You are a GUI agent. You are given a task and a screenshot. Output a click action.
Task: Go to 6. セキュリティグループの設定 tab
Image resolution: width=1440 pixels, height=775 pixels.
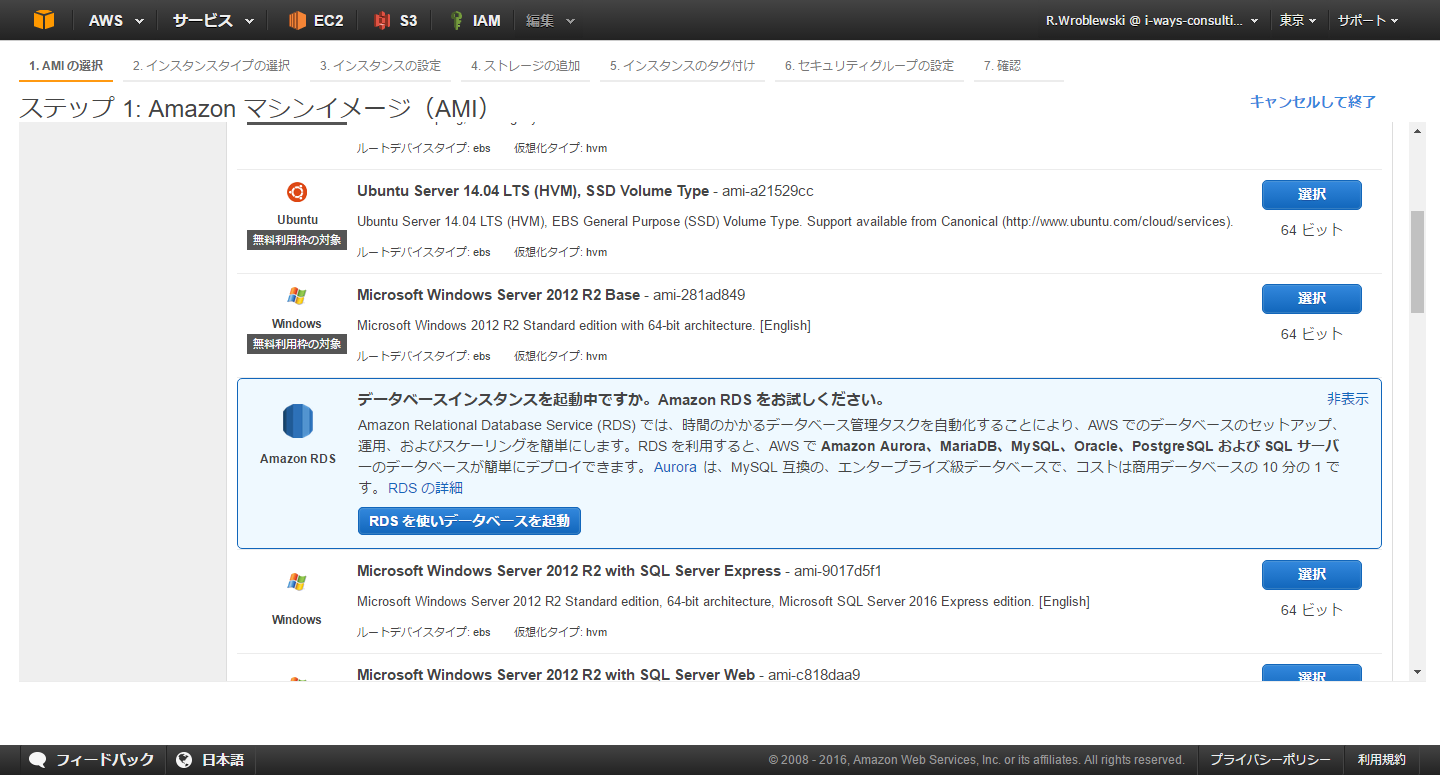click(869, 66)
